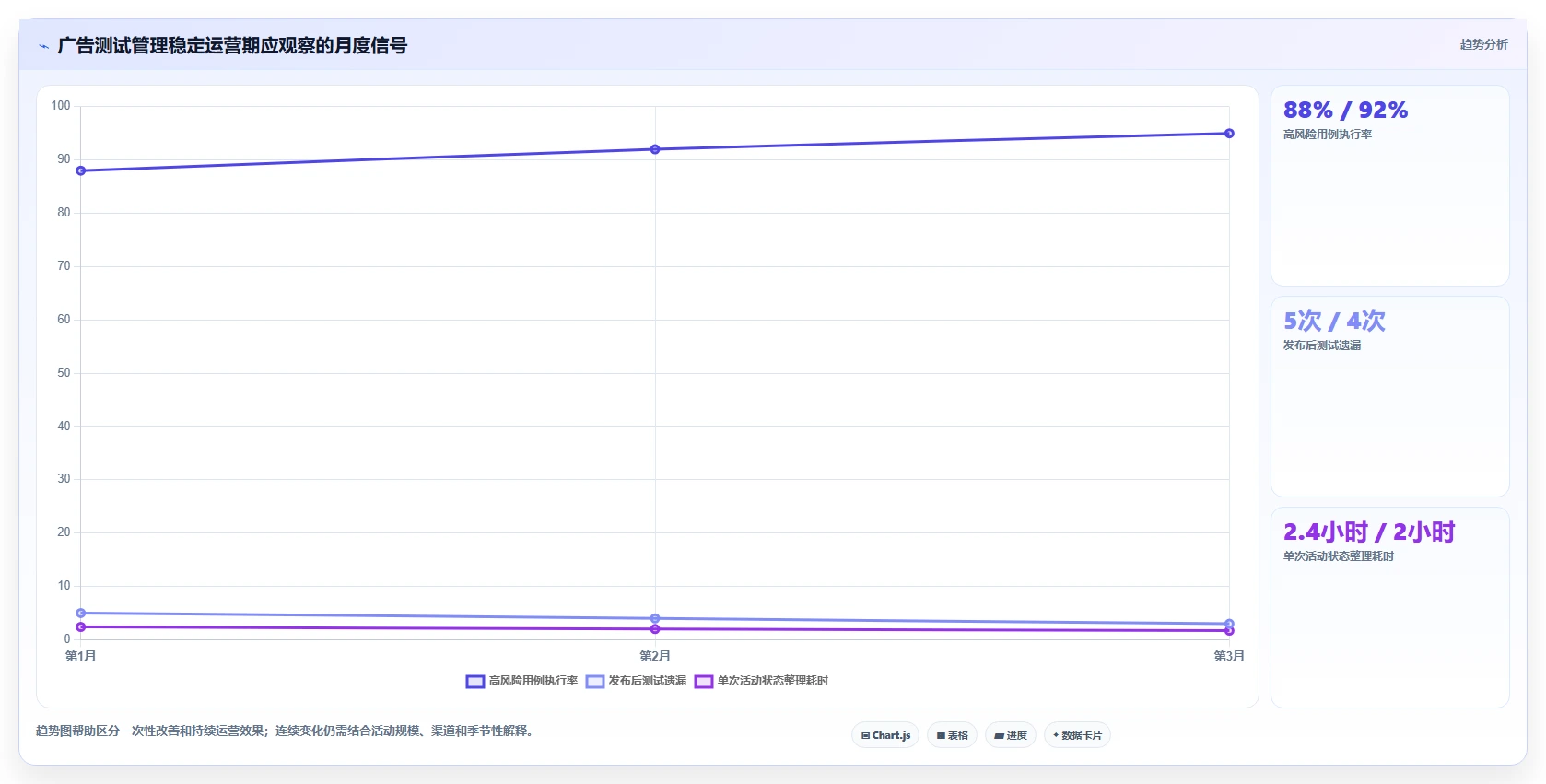Select the 数据卡片 tag chip
This screenshot has height=784, width=1546.
coord(1077,735)
